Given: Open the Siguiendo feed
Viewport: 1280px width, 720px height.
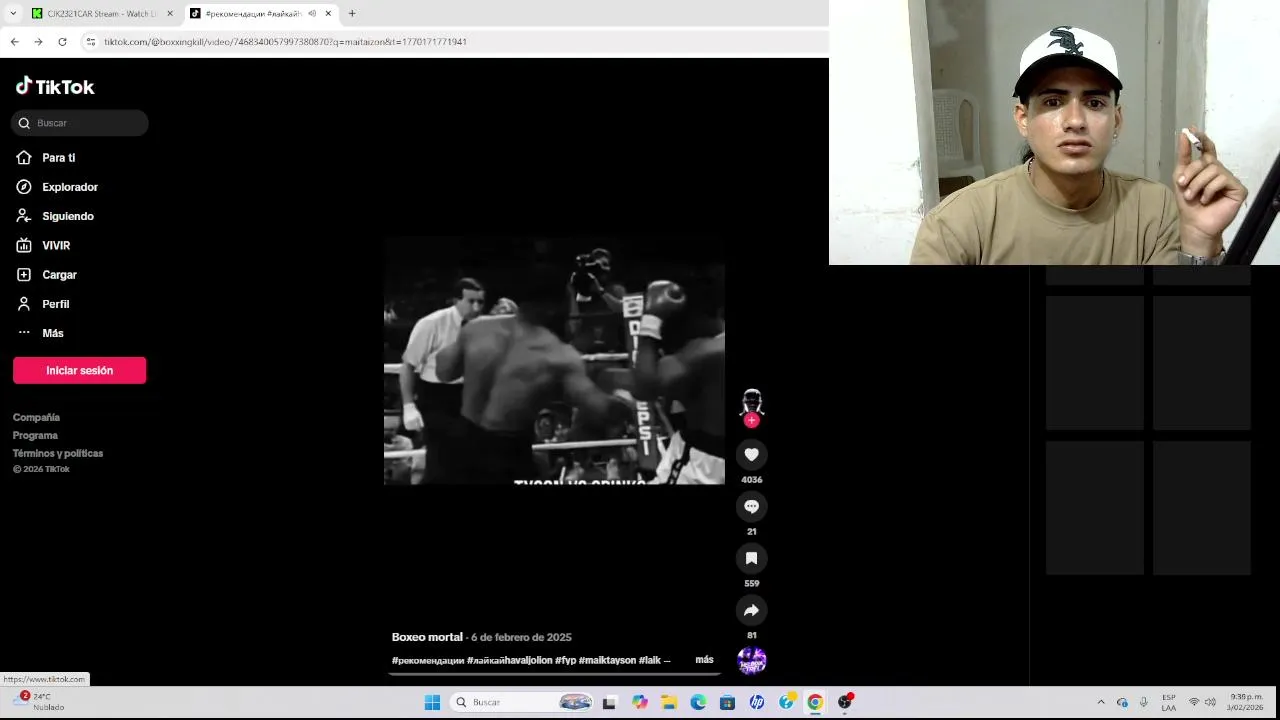Looking at the screenshot, I should (67, 216).
